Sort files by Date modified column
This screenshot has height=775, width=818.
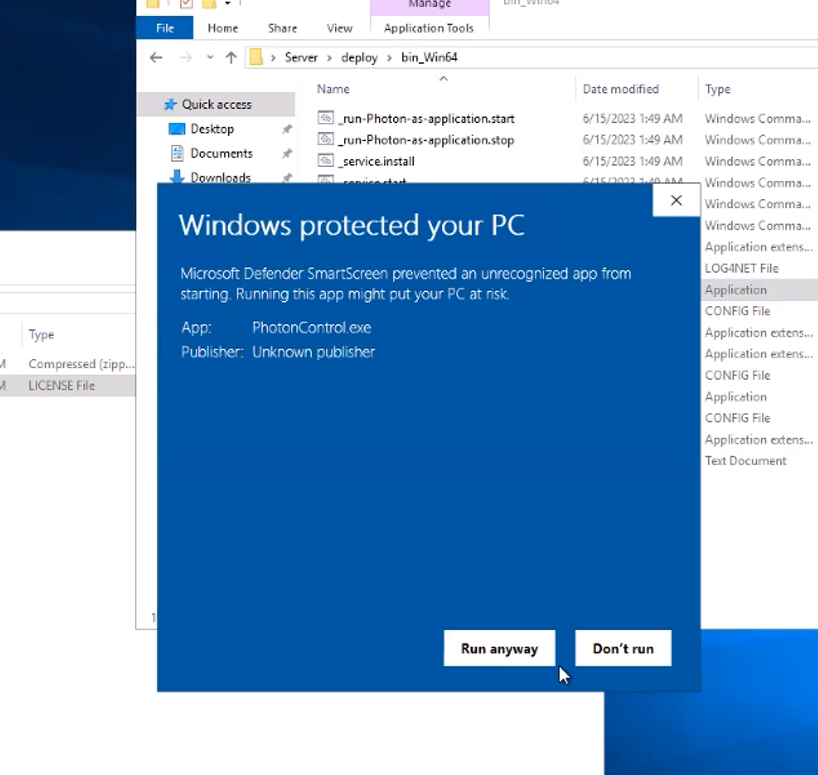click(x=621, y=89)
